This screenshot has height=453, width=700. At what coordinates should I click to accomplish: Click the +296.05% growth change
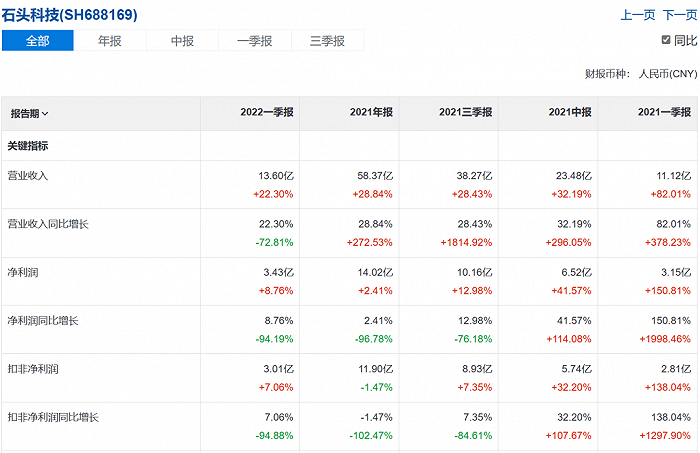(x=568, y=242)
